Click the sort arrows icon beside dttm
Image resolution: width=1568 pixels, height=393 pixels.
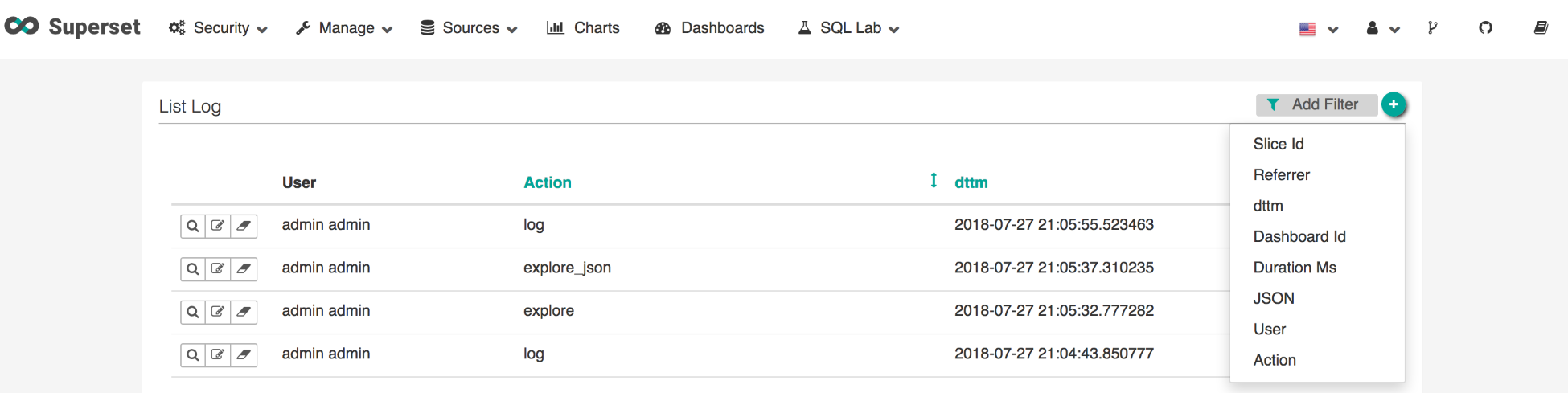(934, 180)
